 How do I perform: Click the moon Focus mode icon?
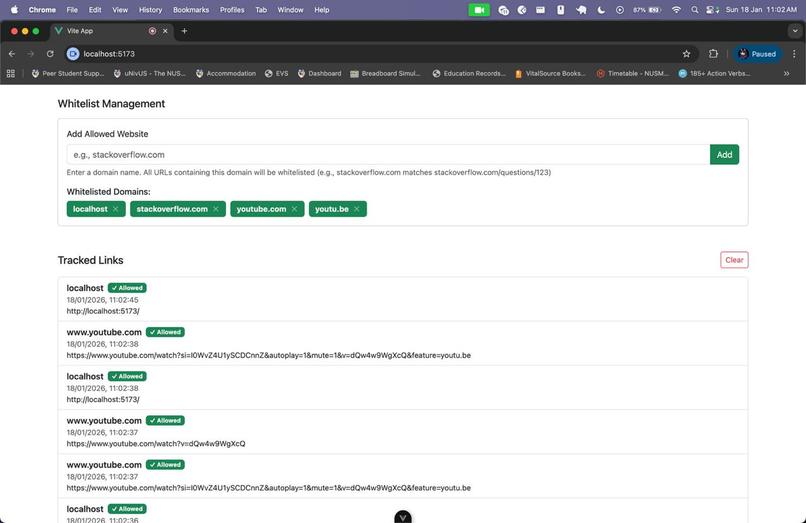pos(601,10)
